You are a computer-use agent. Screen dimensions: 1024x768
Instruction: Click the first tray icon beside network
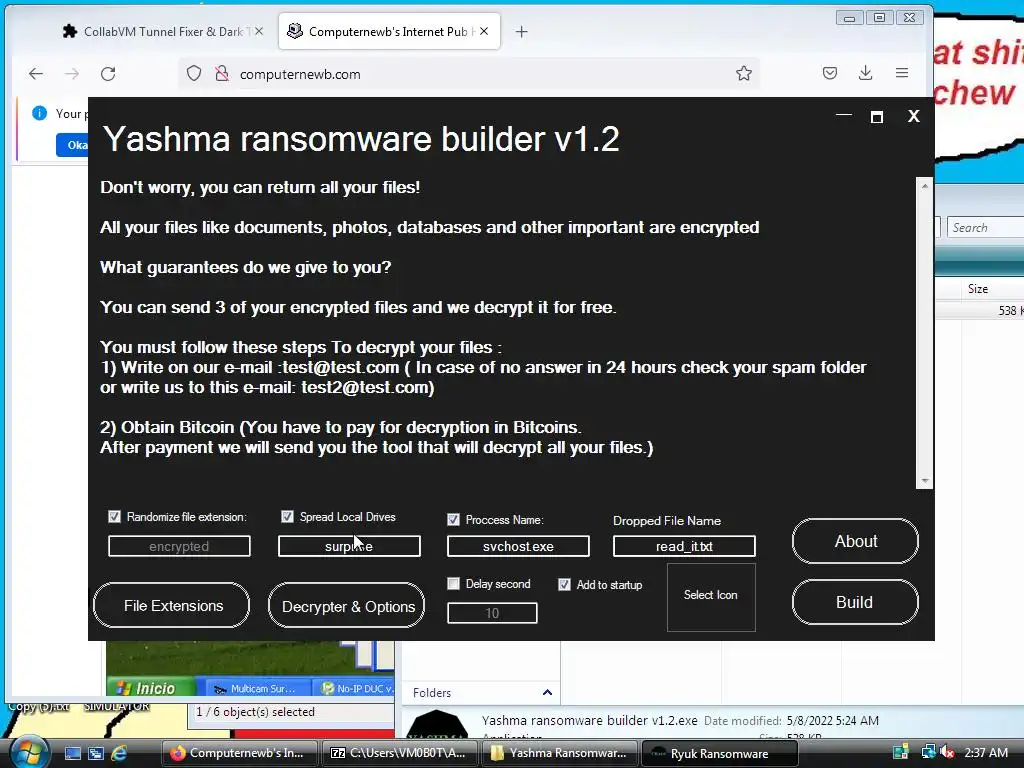click(901, 752)
